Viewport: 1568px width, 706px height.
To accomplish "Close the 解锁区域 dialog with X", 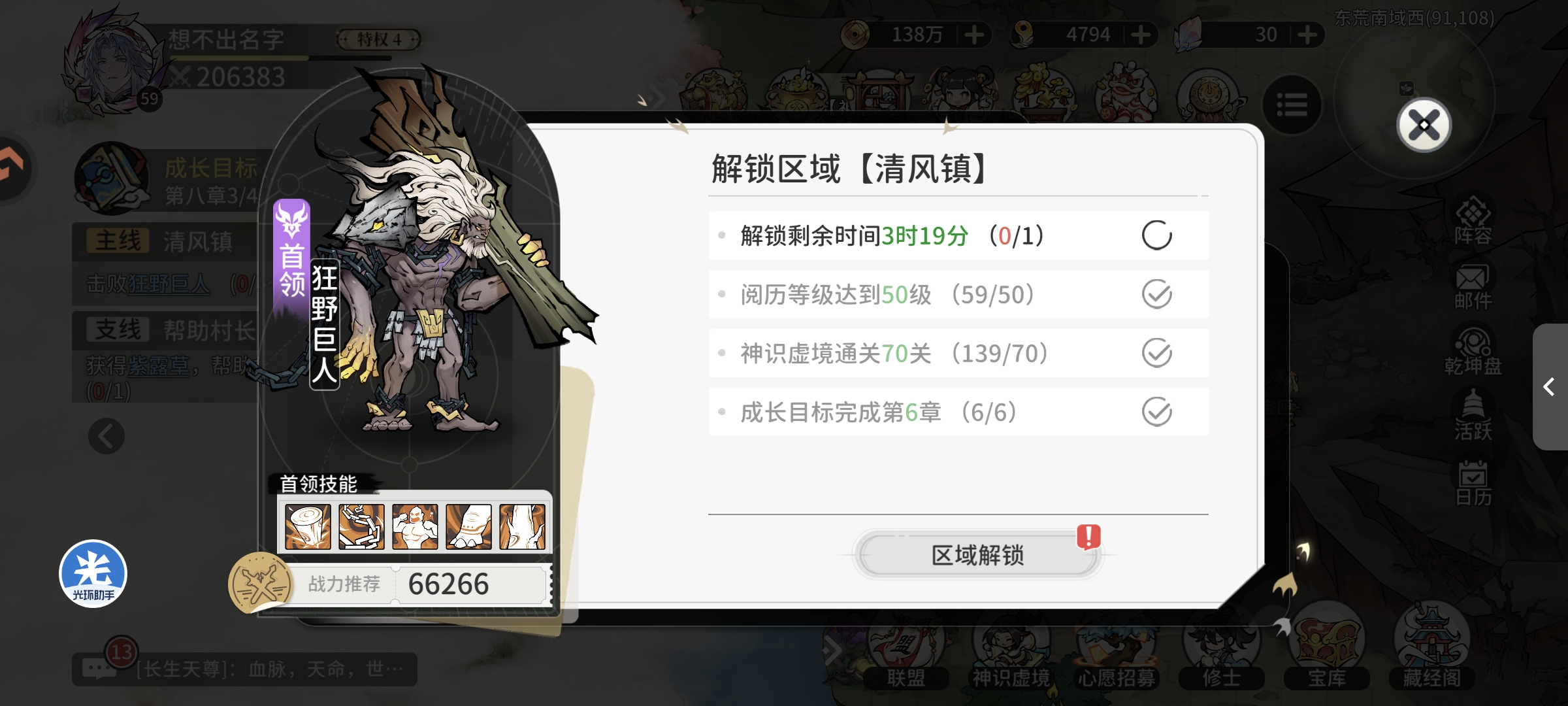I will tap(1424, 125).
